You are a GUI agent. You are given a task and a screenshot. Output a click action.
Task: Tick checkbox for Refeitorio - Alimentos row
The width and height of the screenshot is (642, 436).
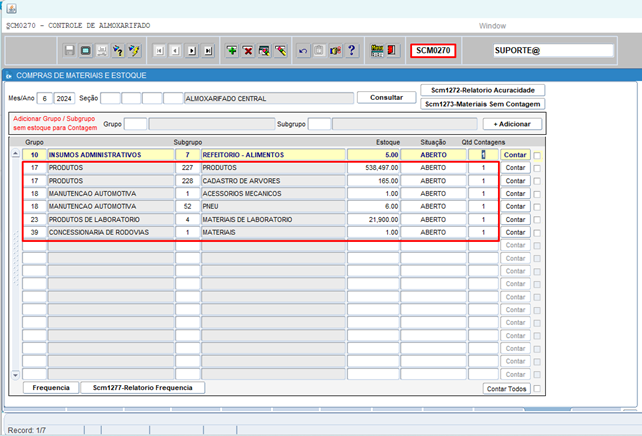[537, 155]
